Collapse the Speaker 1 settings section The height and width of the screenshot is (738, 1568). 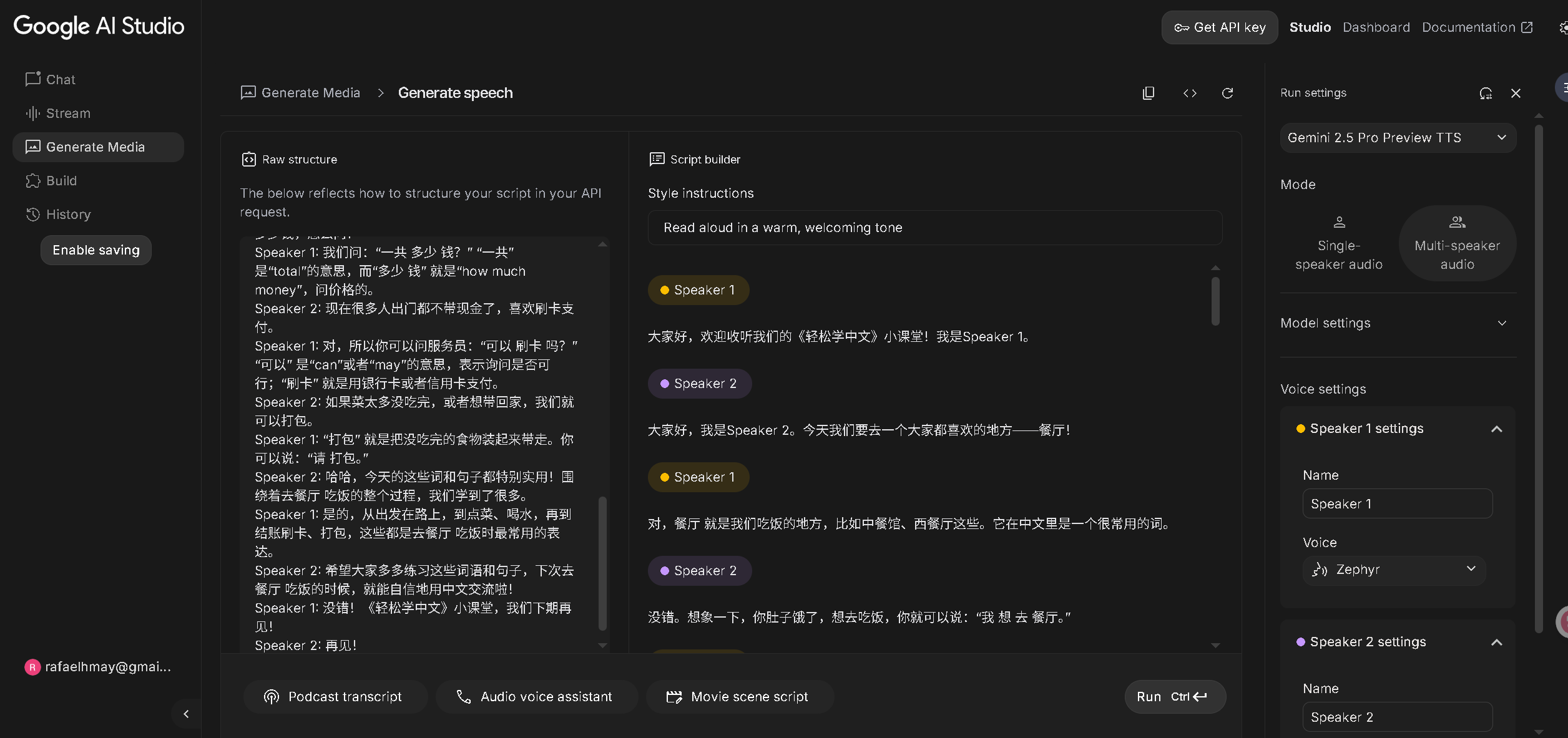(1496, 429)
